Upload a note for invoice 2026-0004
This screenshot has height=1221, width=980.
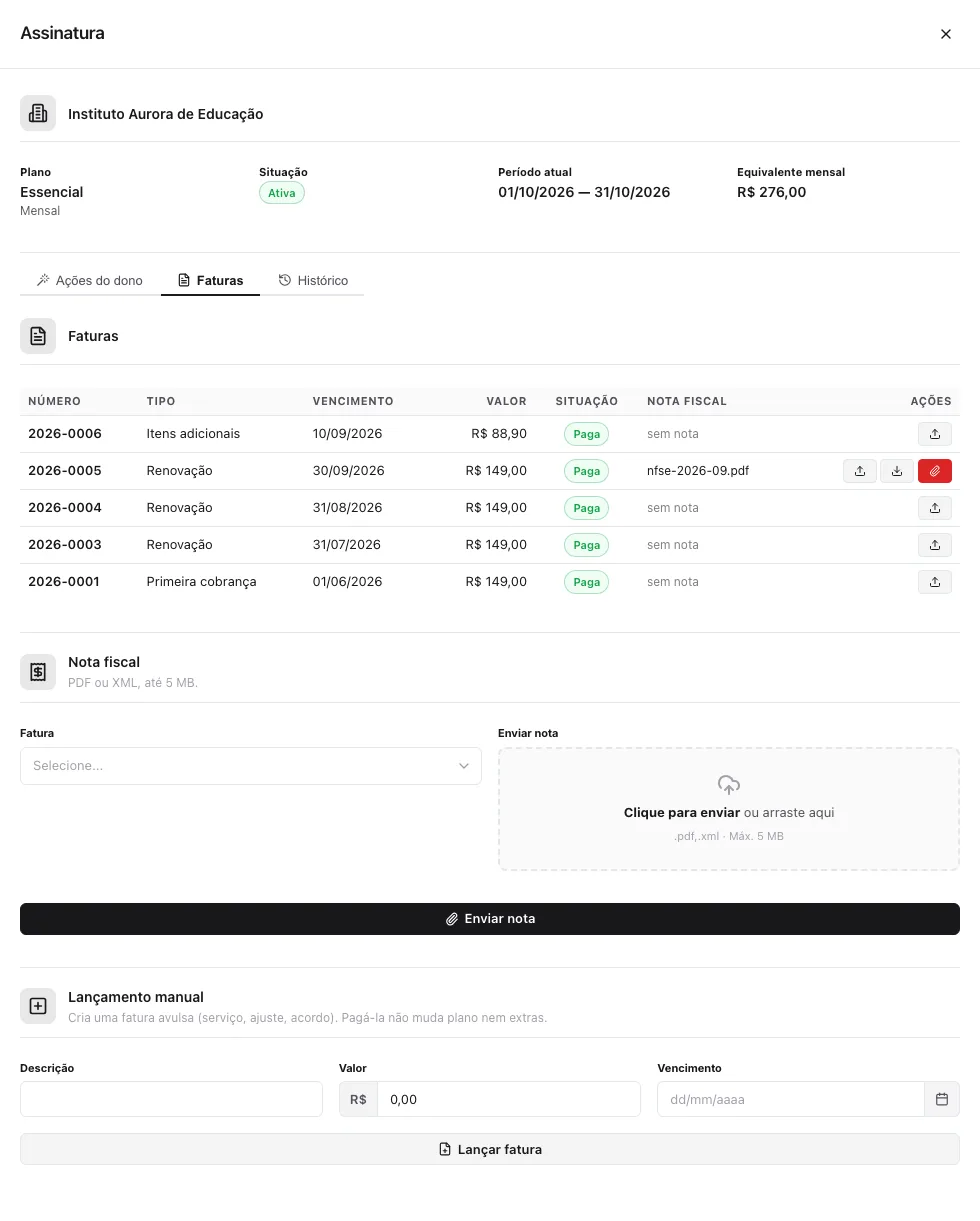[x=935, y=508]
